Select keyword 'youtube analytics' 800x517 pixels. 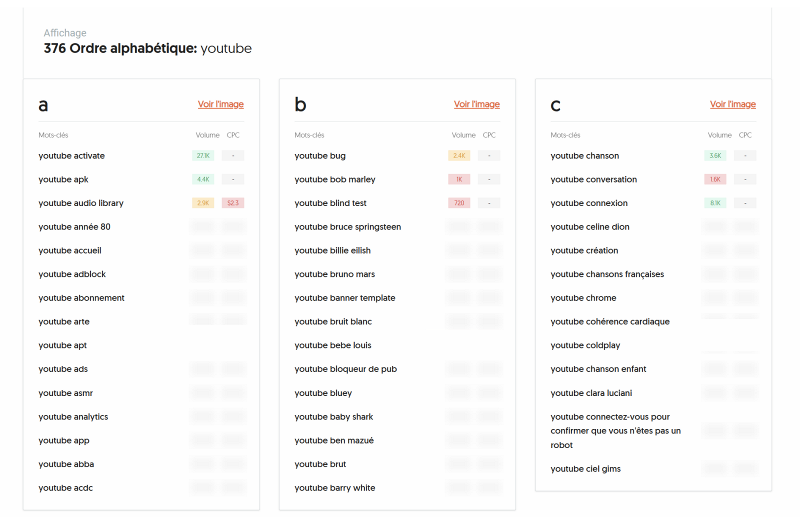tap(73, 417)
